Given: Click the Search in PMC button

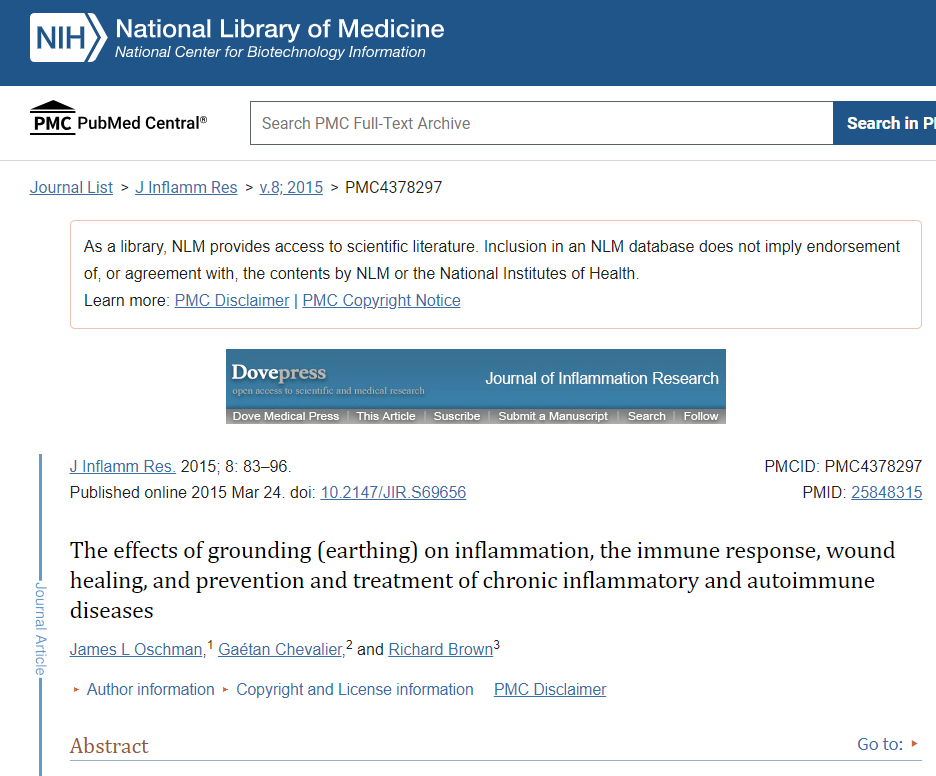Looking at the screenshot, I should point(885,123).
